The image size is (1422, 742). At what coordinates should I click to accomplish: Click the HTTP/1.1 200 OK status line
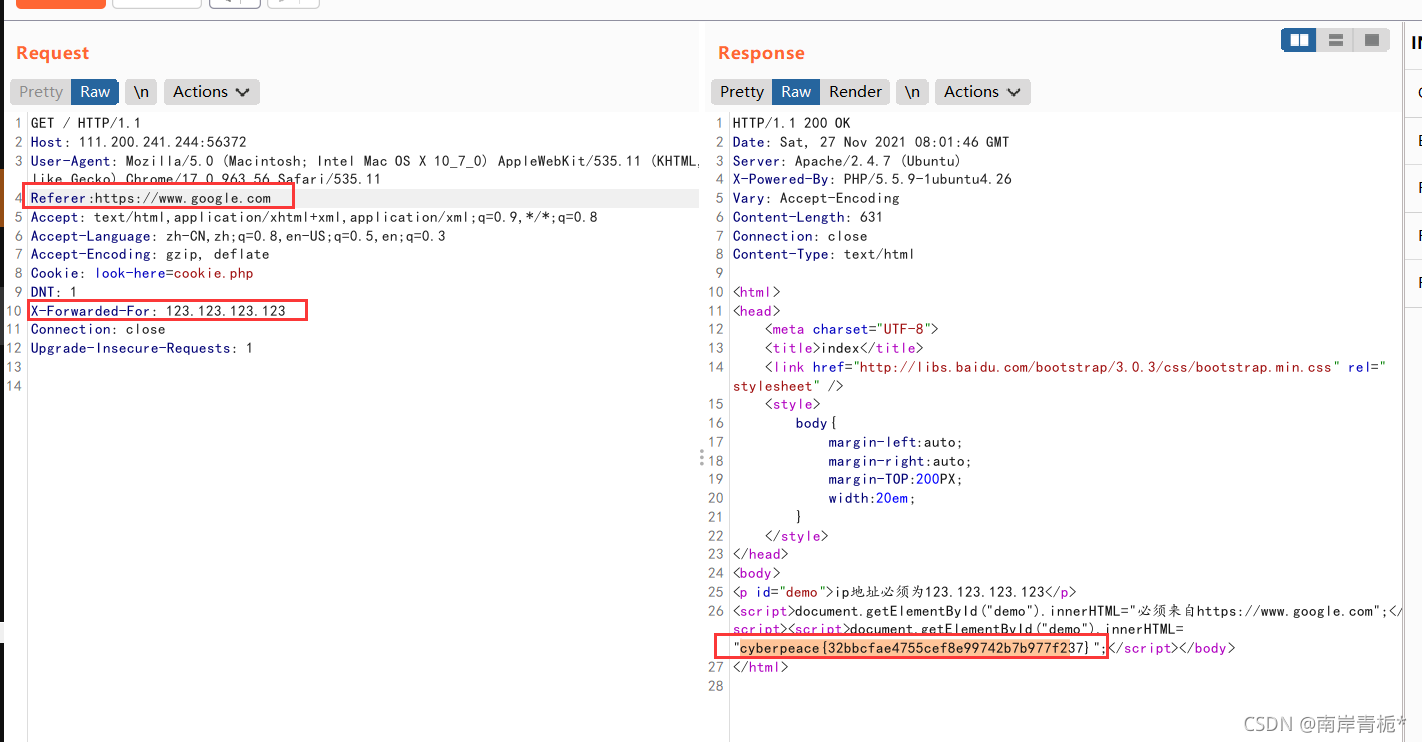pos(791,123)
